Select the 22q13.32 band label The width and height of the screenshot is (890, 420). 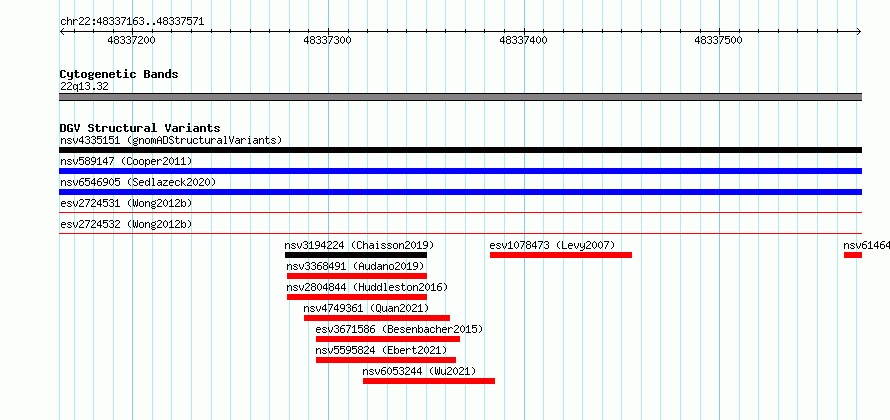click(x=84, y=87)
